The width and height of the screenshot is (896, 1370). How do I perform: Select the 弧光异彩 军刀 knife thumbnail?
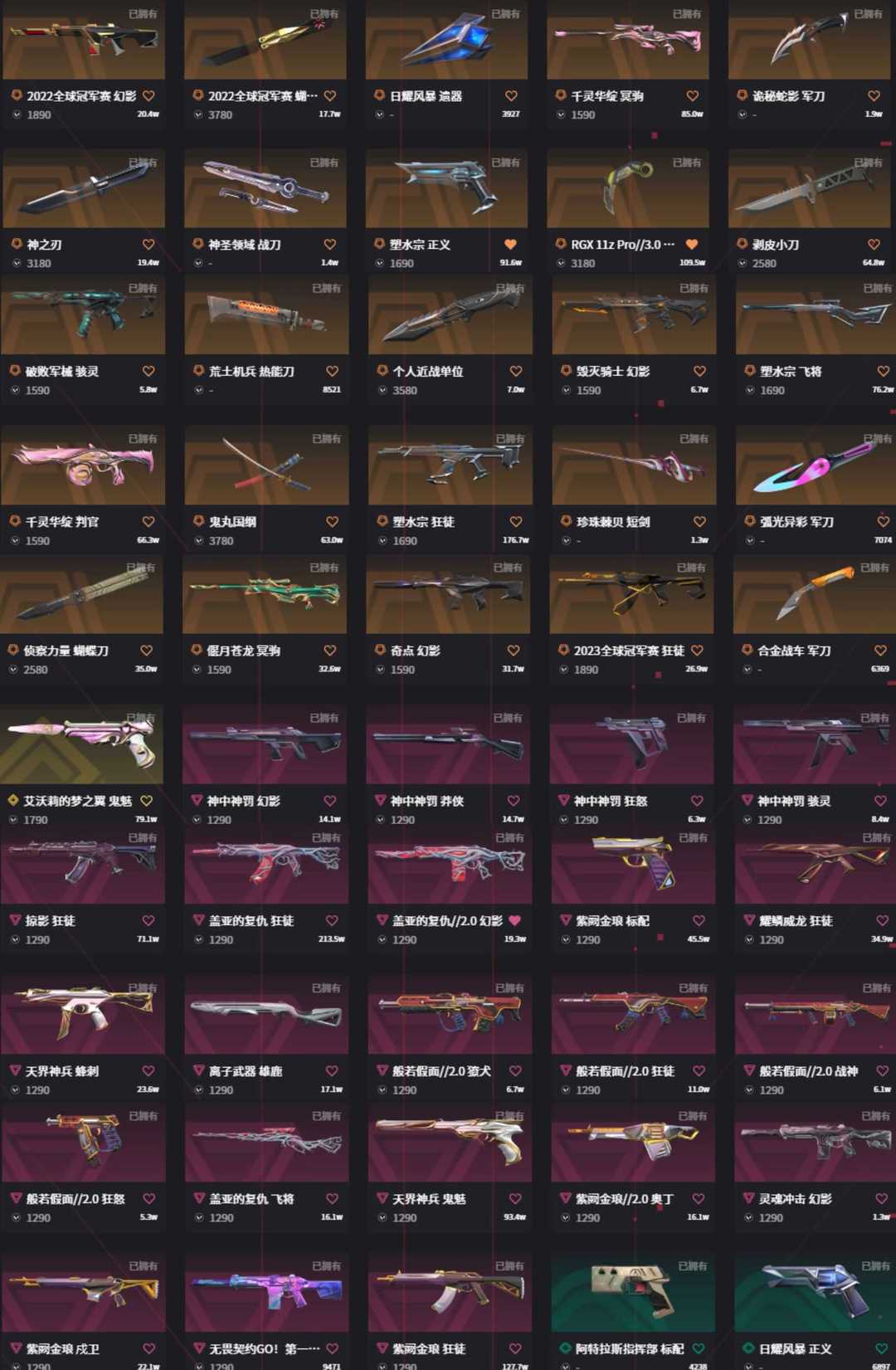pyautogui.click(x=816, y=466)
